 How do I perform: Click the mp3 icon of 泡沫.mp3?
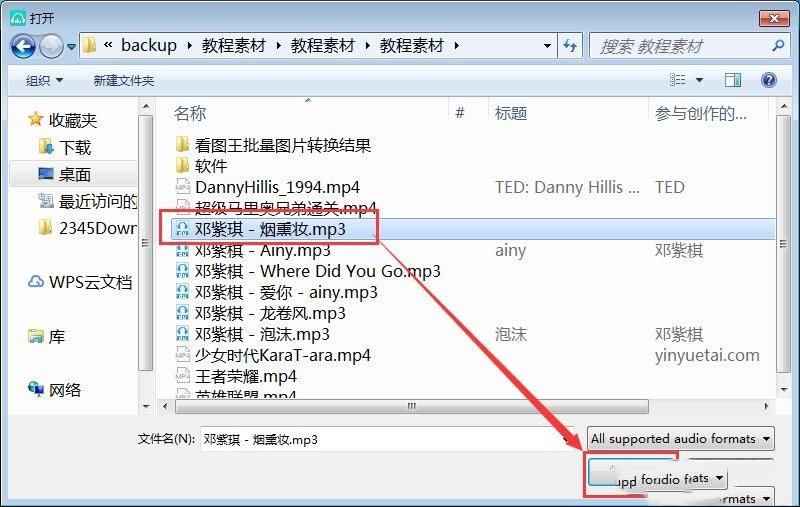[x=182, y=333]
